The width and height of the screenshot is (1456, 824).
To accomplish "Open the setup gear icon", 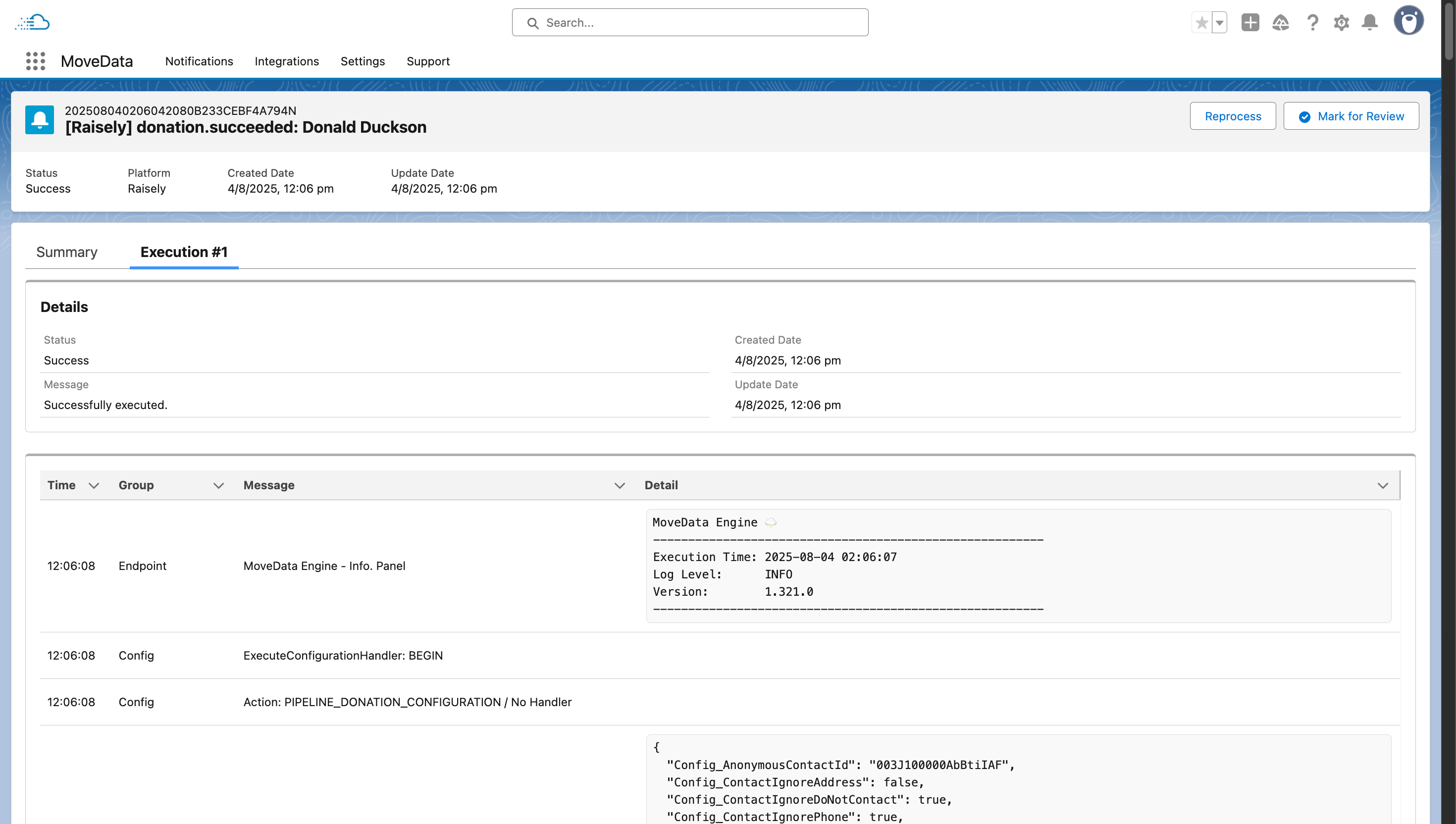I will [1341, 23].
